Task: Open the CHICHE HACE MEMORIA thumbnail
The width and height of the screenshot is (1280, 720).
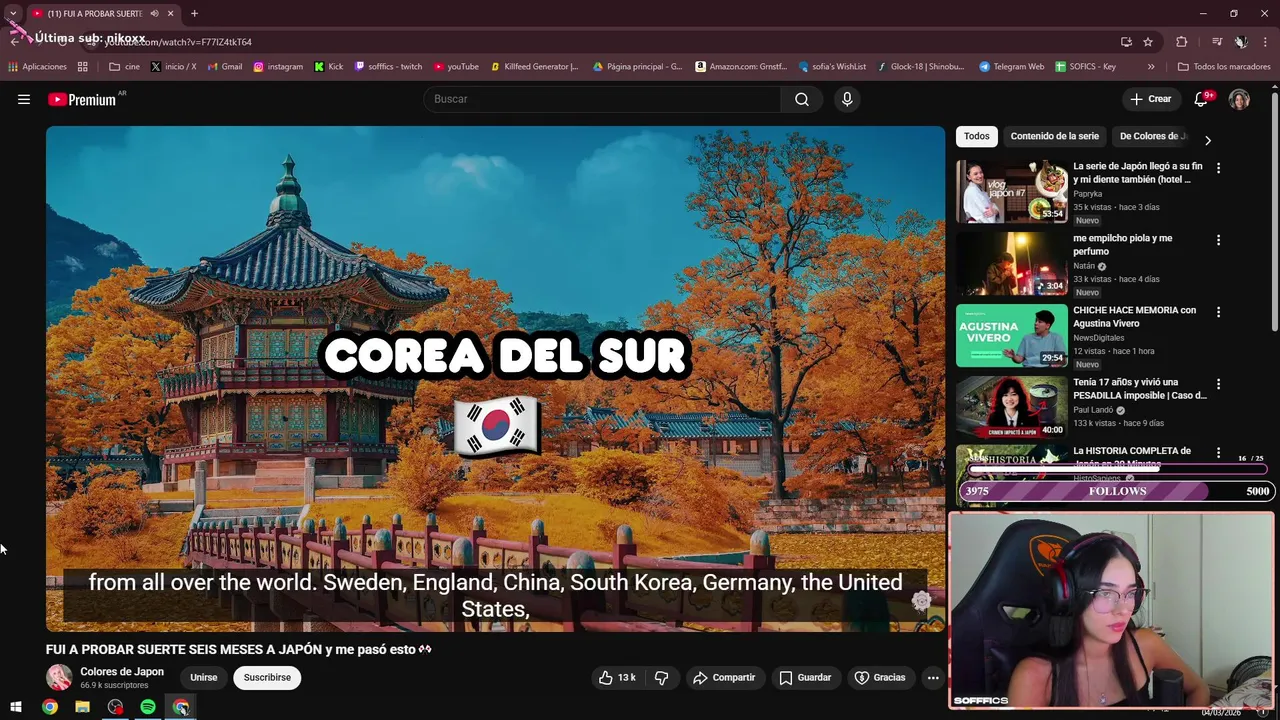Action: (x=1011, y=336)
